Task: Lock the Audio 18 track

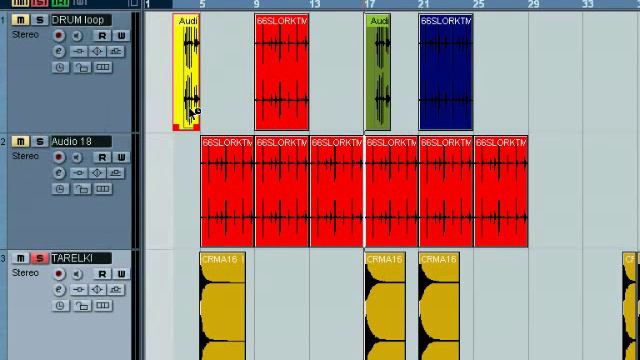Action: (x=82, y=189)
